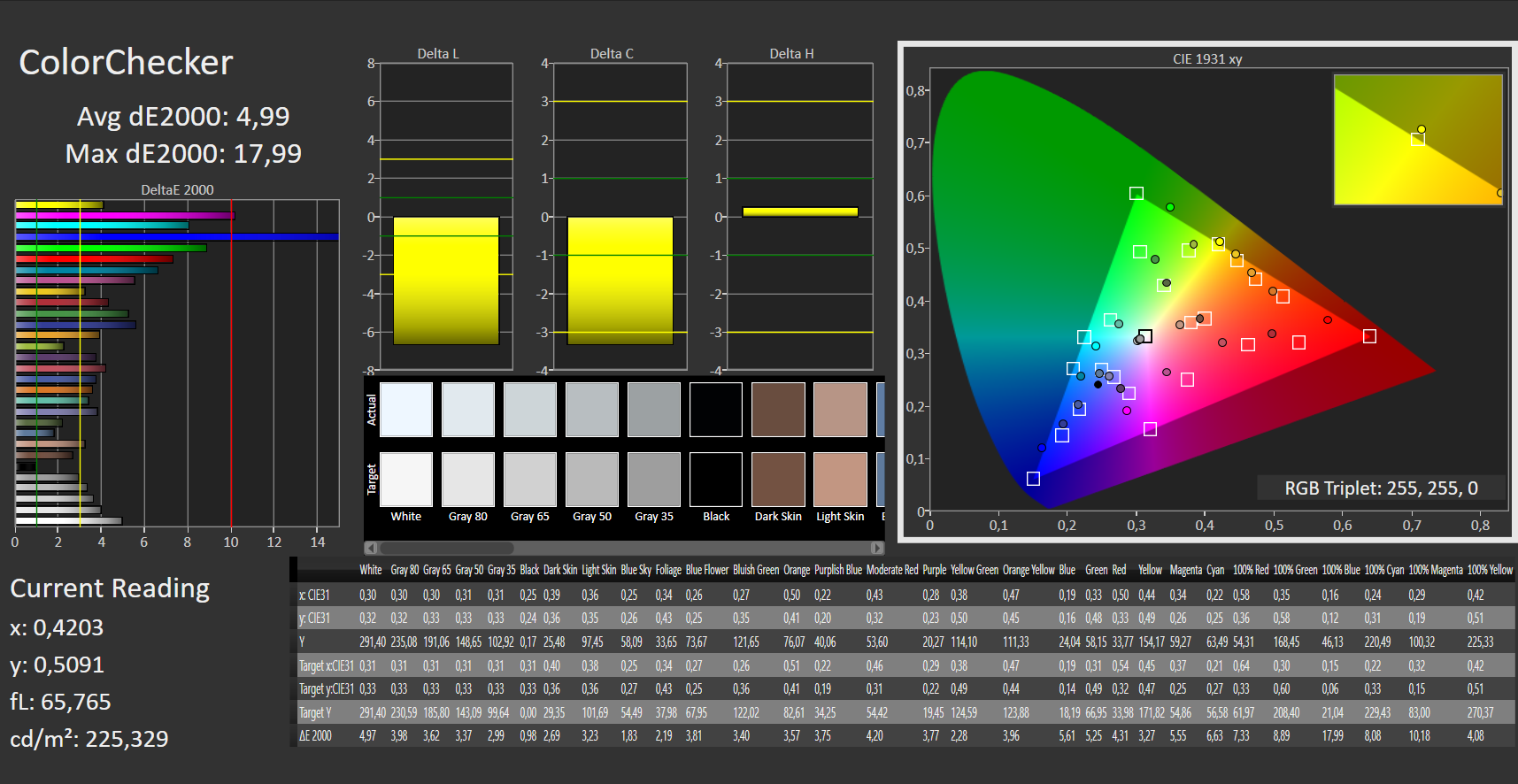Select the 'Target Y' row label
This screenshot has height=784, width=1518.
click(x=315, y=712)
